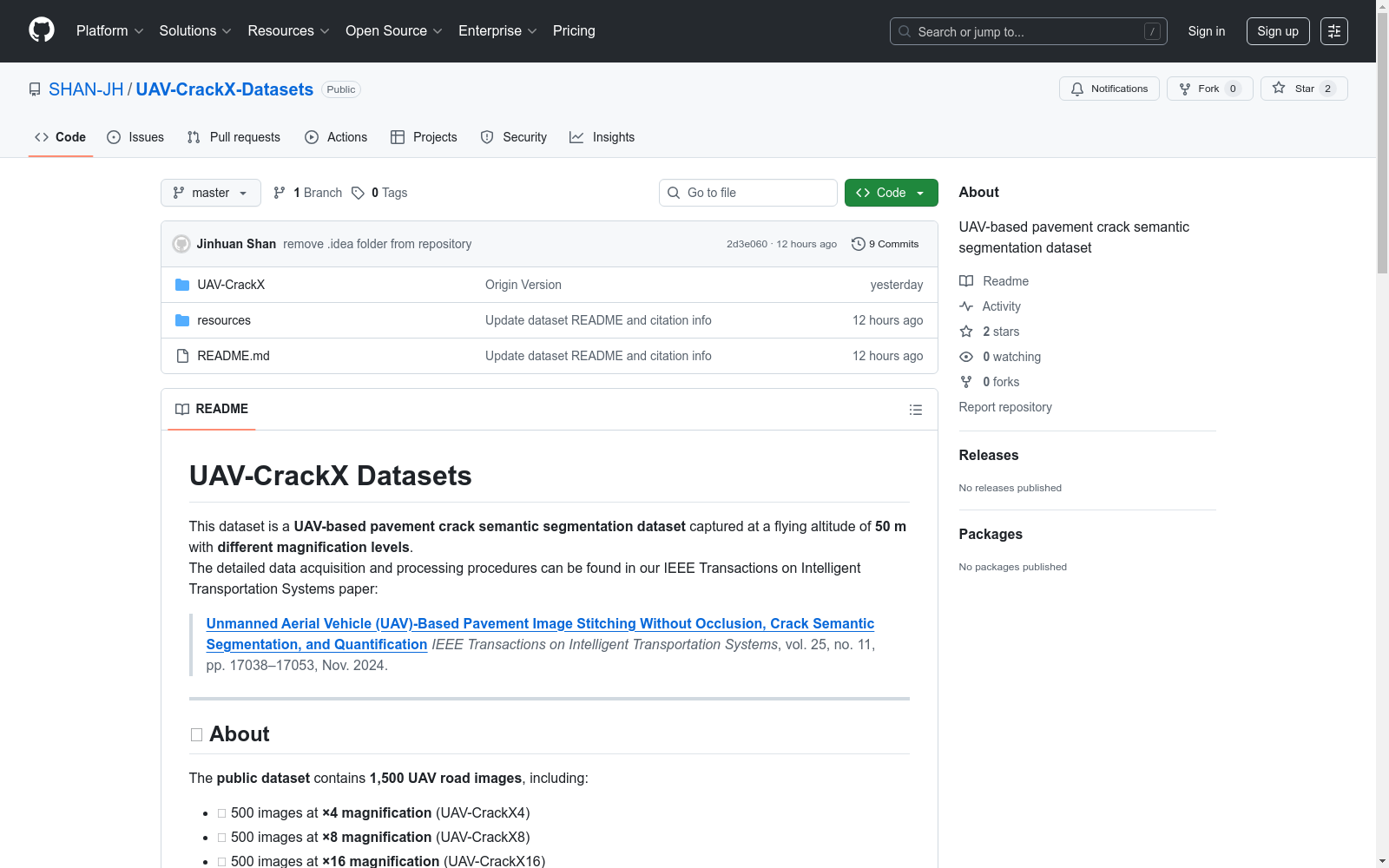Click the README.md file icon
This screenshot has width=1389, height=868.
pos(182,356)
